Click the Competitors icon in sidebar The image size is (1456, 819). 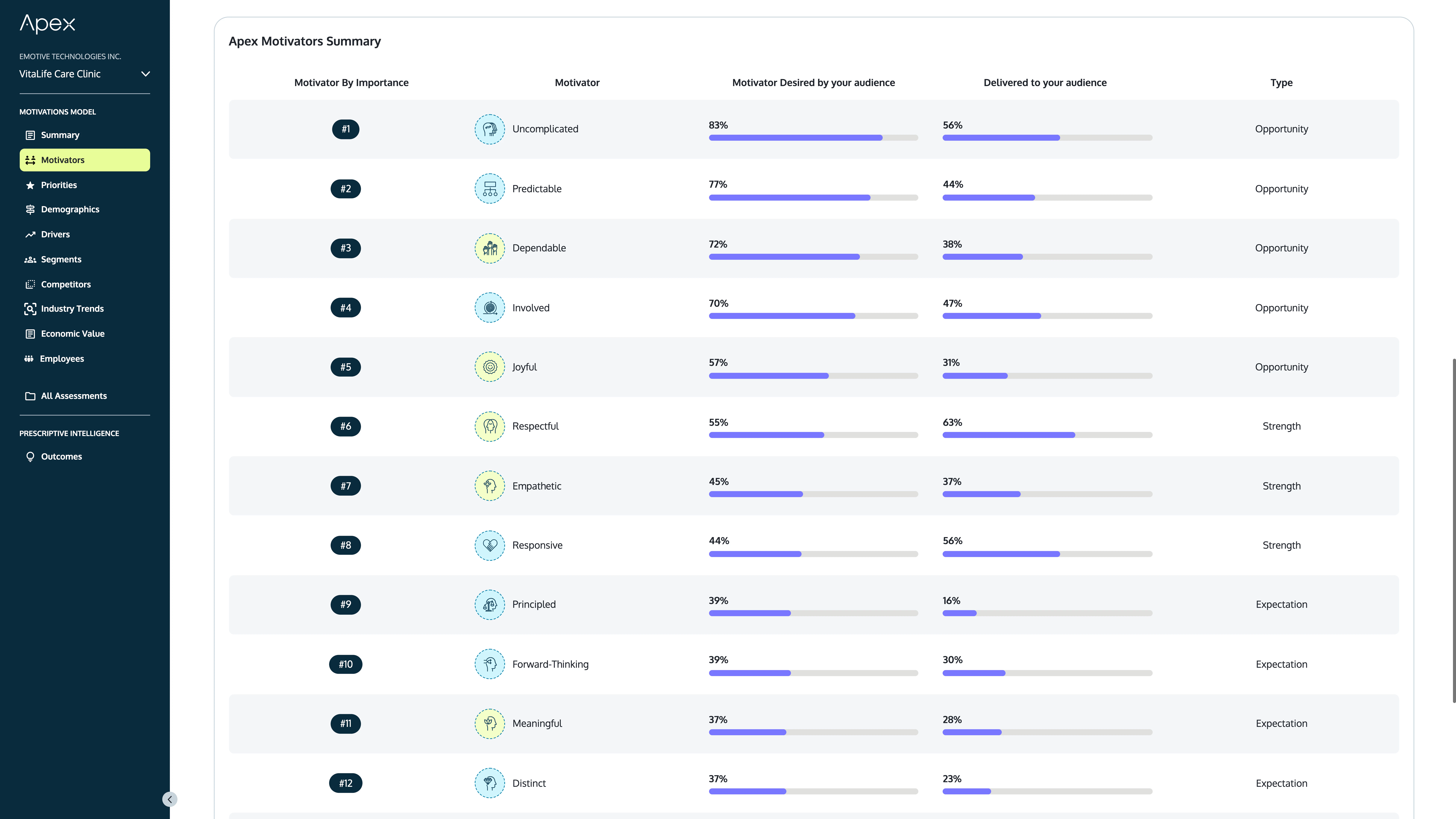click(31, 284)
